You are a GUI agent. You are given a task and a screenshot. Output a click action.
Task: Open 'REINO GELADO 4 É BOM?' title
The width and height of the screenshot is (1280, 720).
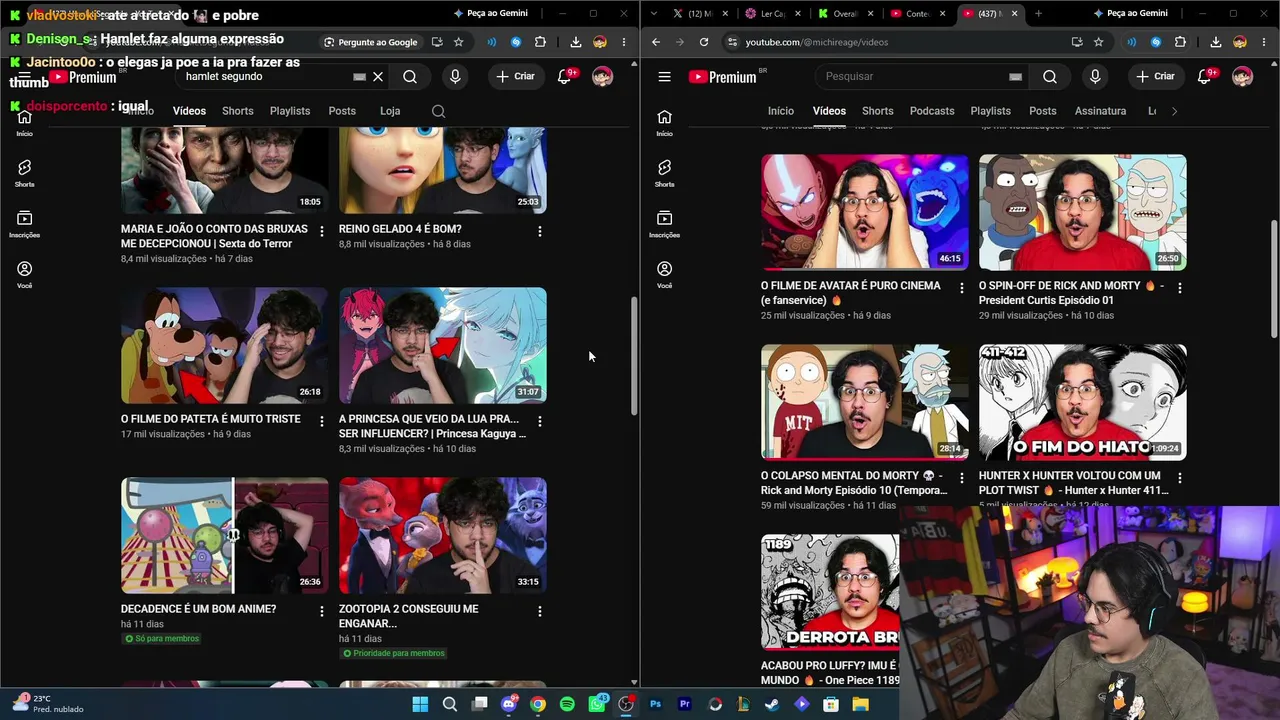click(400, 229)
